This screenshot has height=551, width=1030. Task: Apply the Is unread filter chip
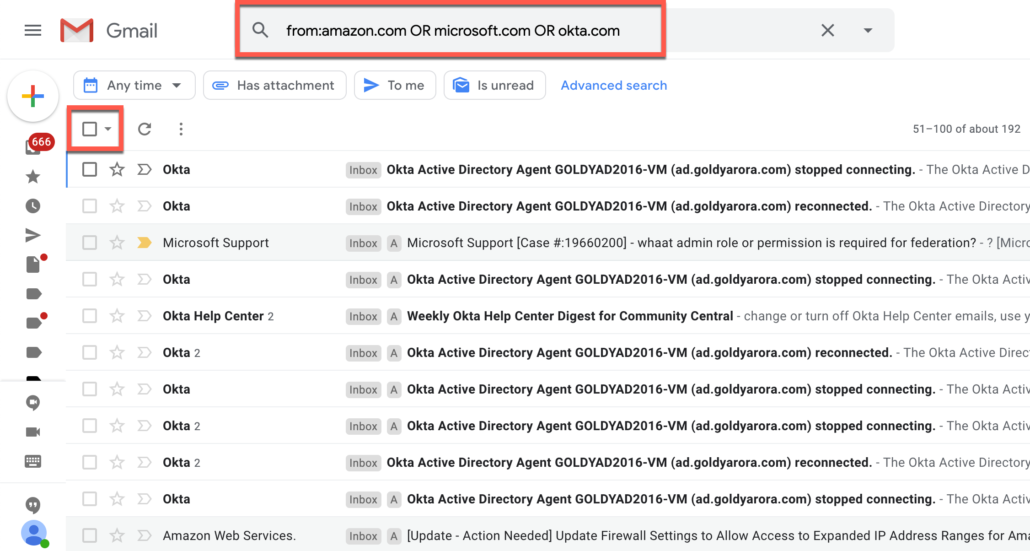tap(495, 85)
